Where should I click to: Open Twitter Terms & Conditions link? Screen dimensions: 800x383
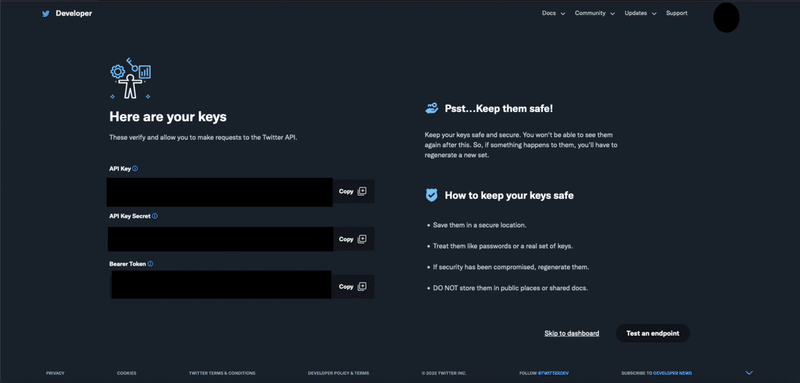point(222,373)
